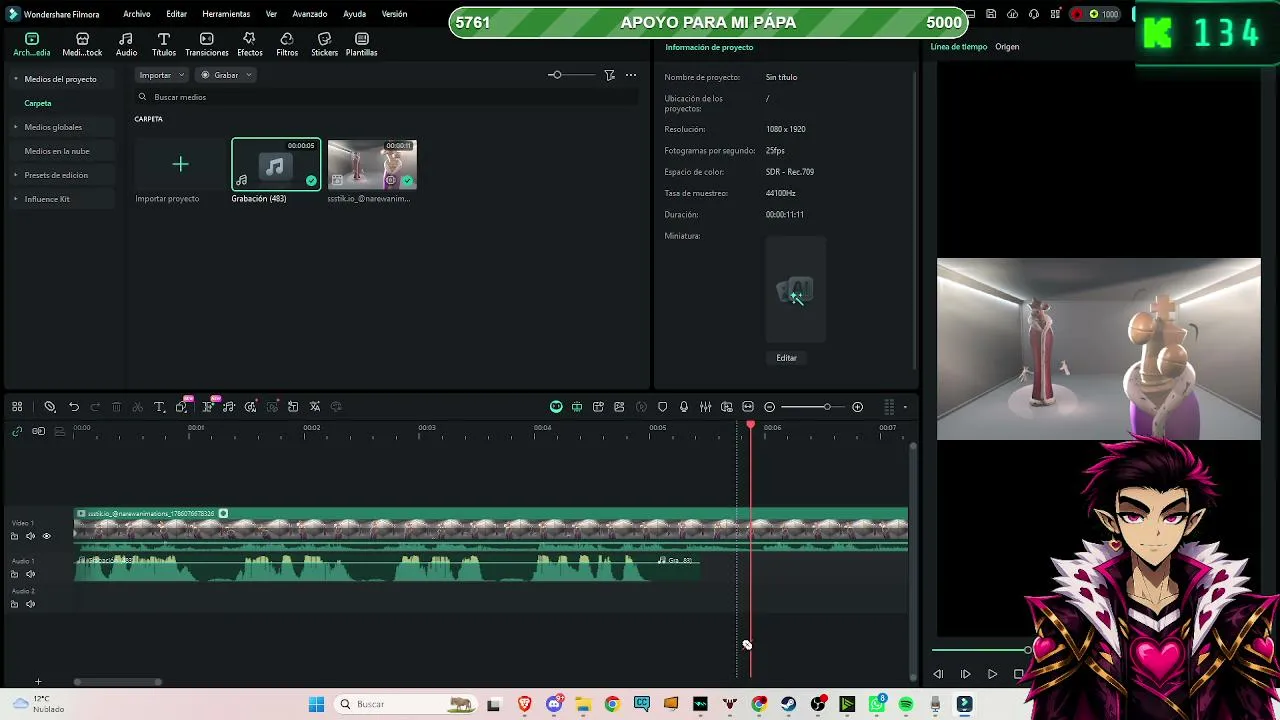Toggle Video 1 track visibility eye
The width and height of the screenshot is (1280, 720).
pyautogui.click(x=46, y=536)
